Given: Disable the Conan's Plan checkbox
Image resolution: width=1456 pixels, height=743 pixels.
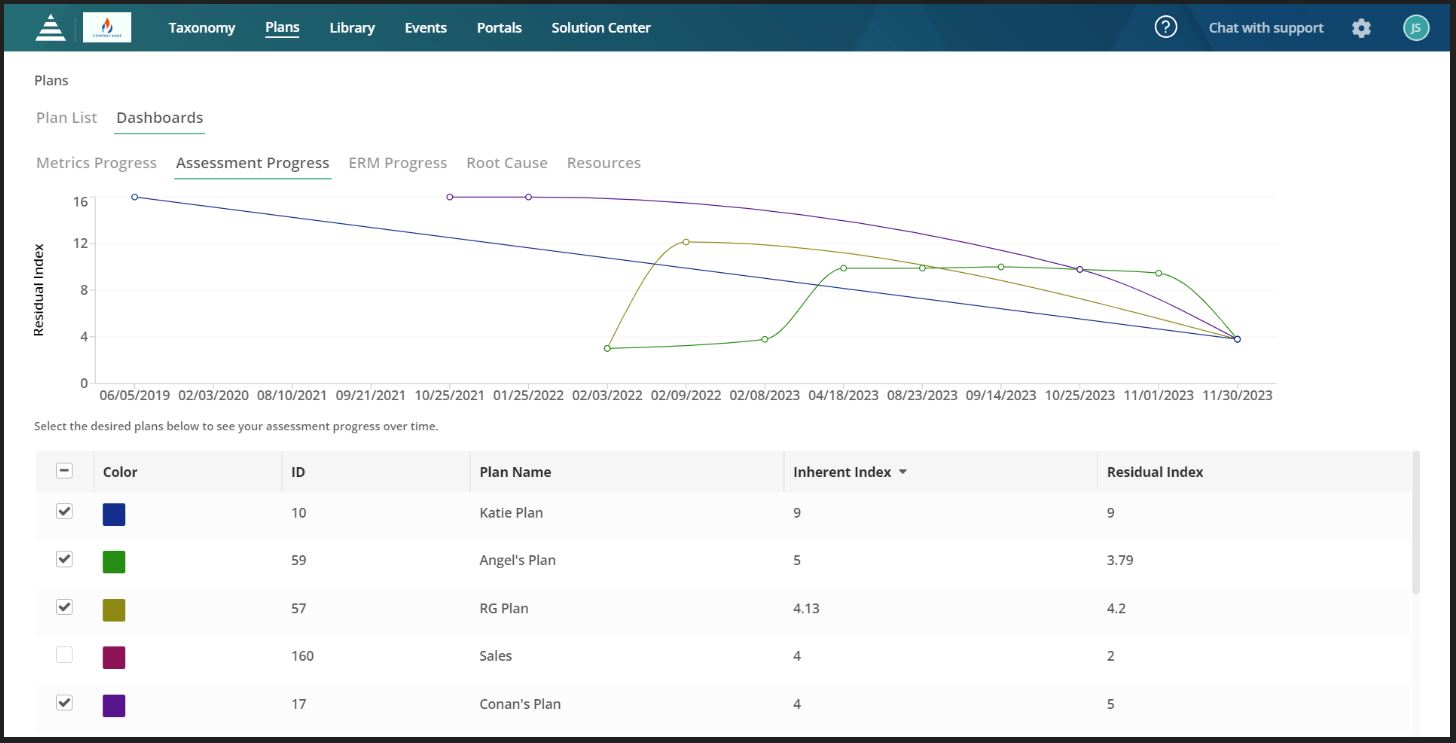Looking at the screenshot, I should [x=64, y=702].
